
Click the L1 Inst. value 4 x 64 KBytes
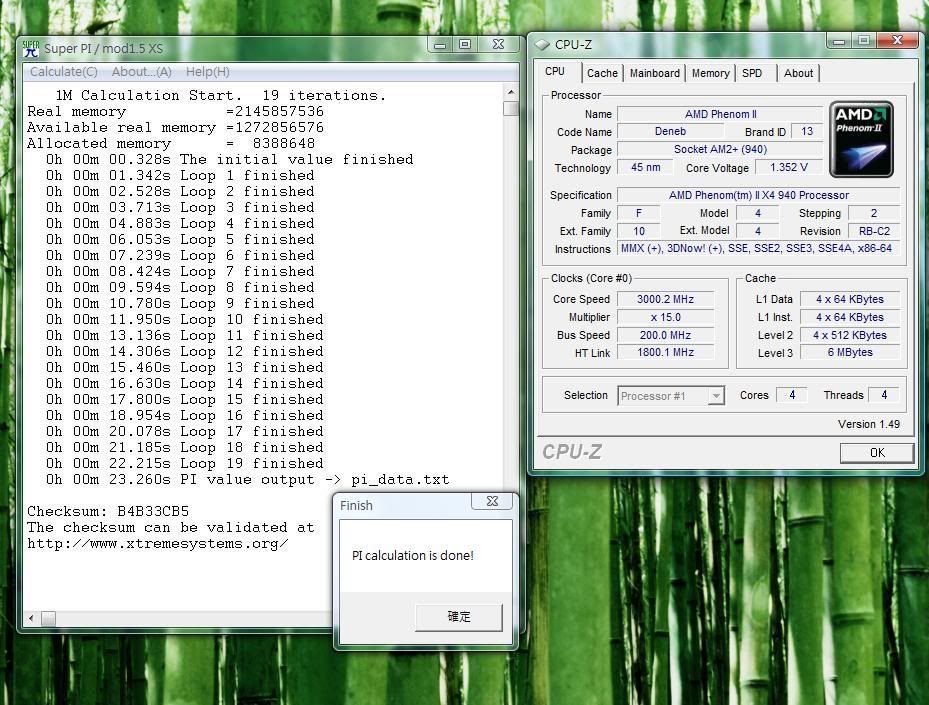click(850, 317)
